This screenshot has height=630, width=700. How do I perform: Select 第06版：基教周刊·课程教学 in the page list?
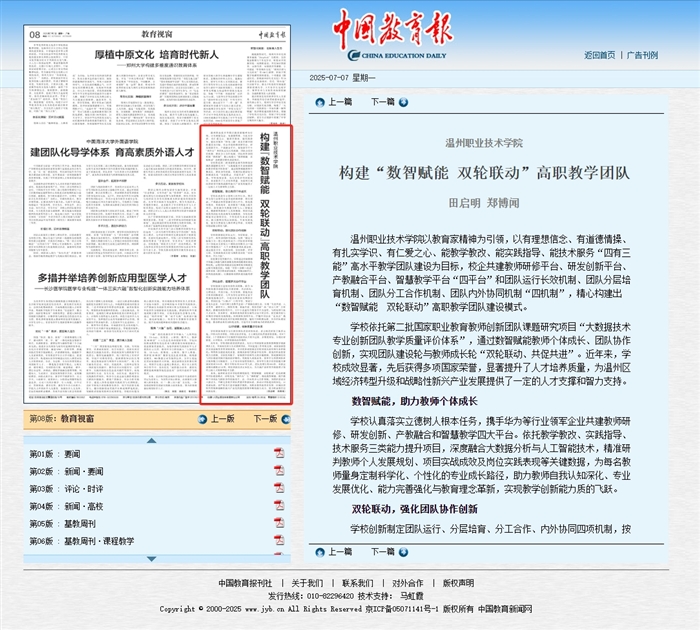(x=82, y=541)
